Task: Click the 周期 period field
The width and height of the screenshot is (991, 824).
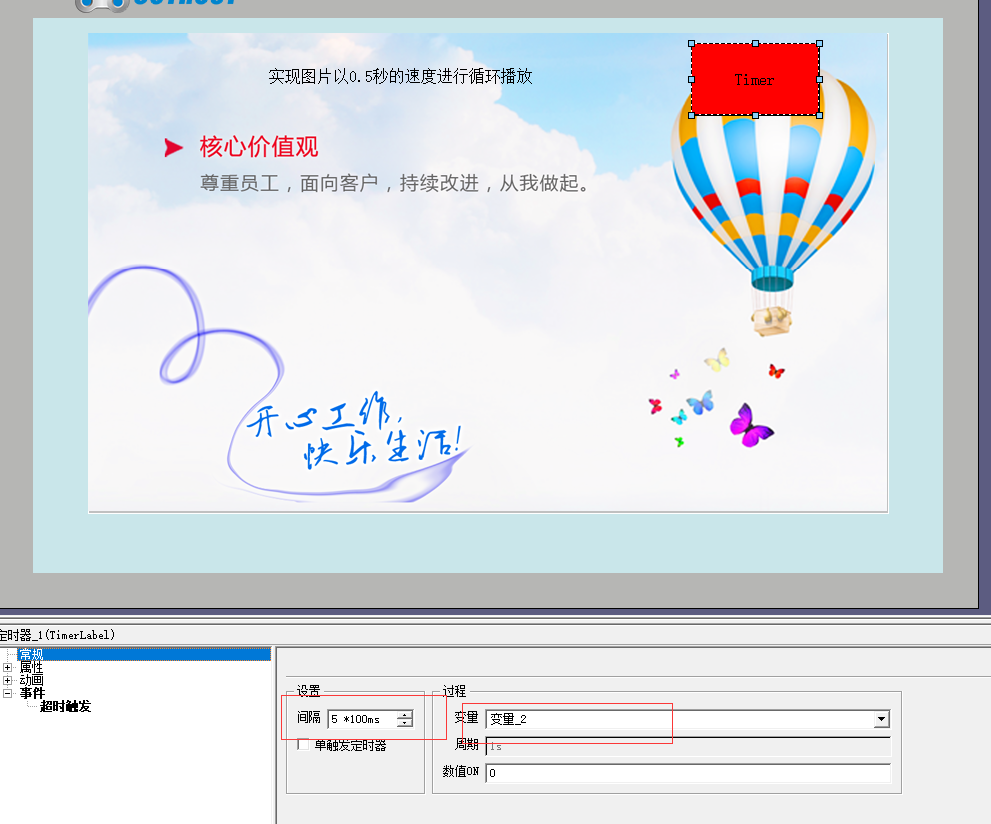Action: (688, 746)
